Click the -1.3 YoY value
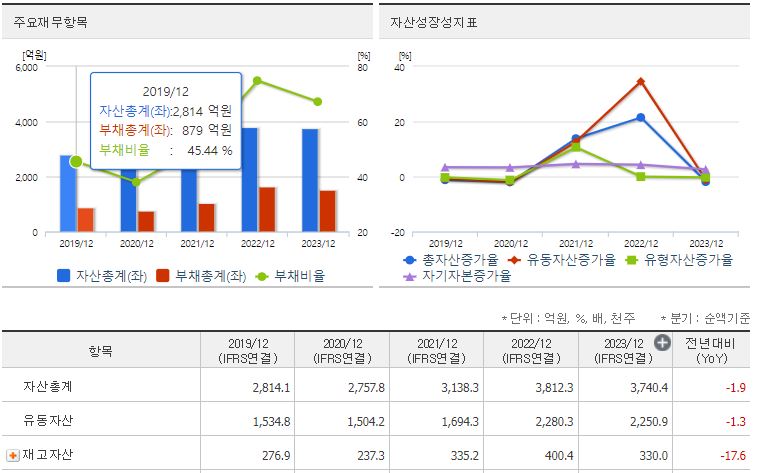Screen dimensions: 757x473 [736, 421]
